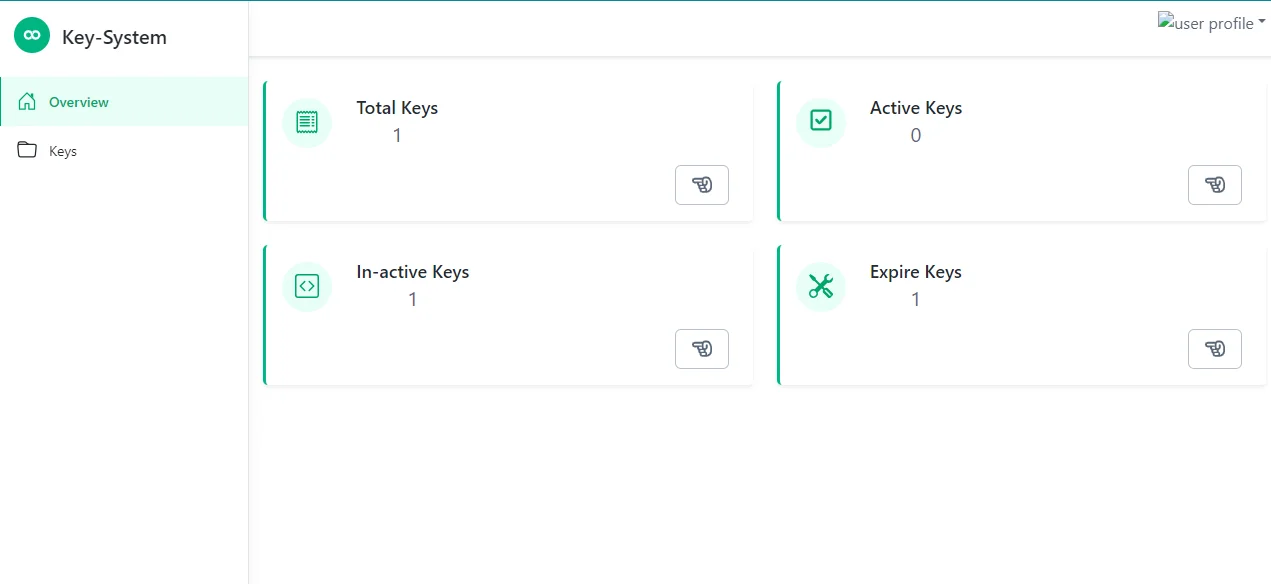The width and height of the screenshot is (1271, 584).
Task: Select the Expire Keys heading
Action: point(915,272)
